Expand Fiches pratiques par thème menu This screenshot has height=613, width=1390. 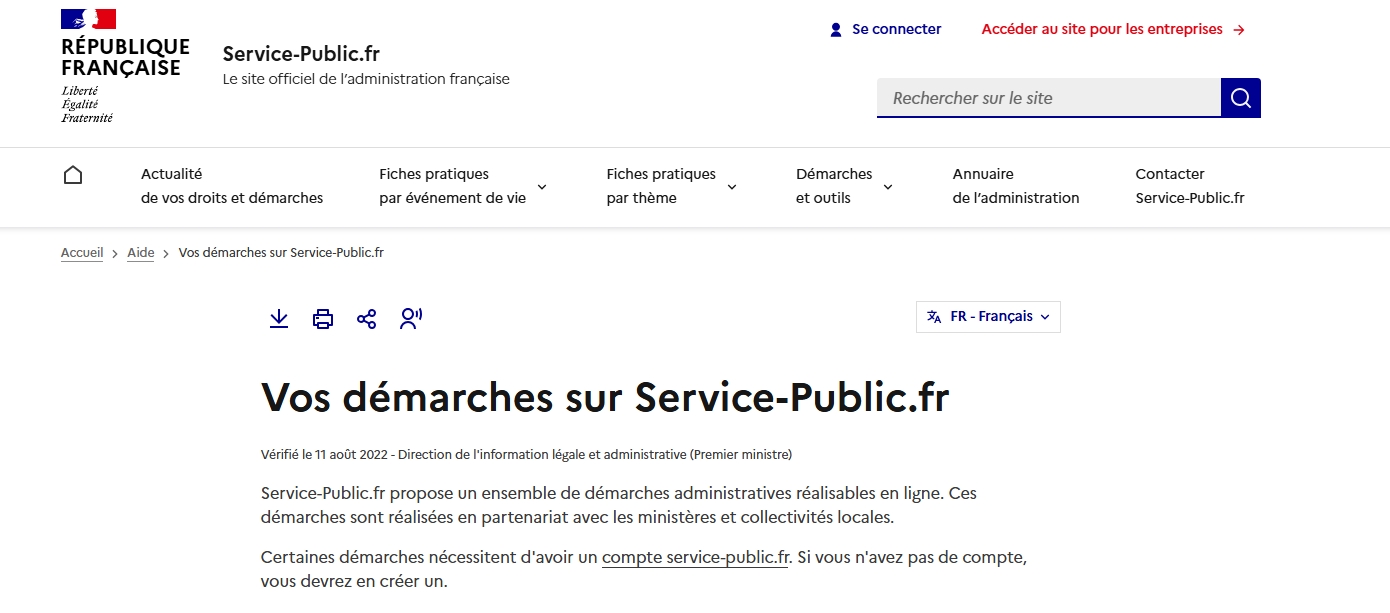671,186
